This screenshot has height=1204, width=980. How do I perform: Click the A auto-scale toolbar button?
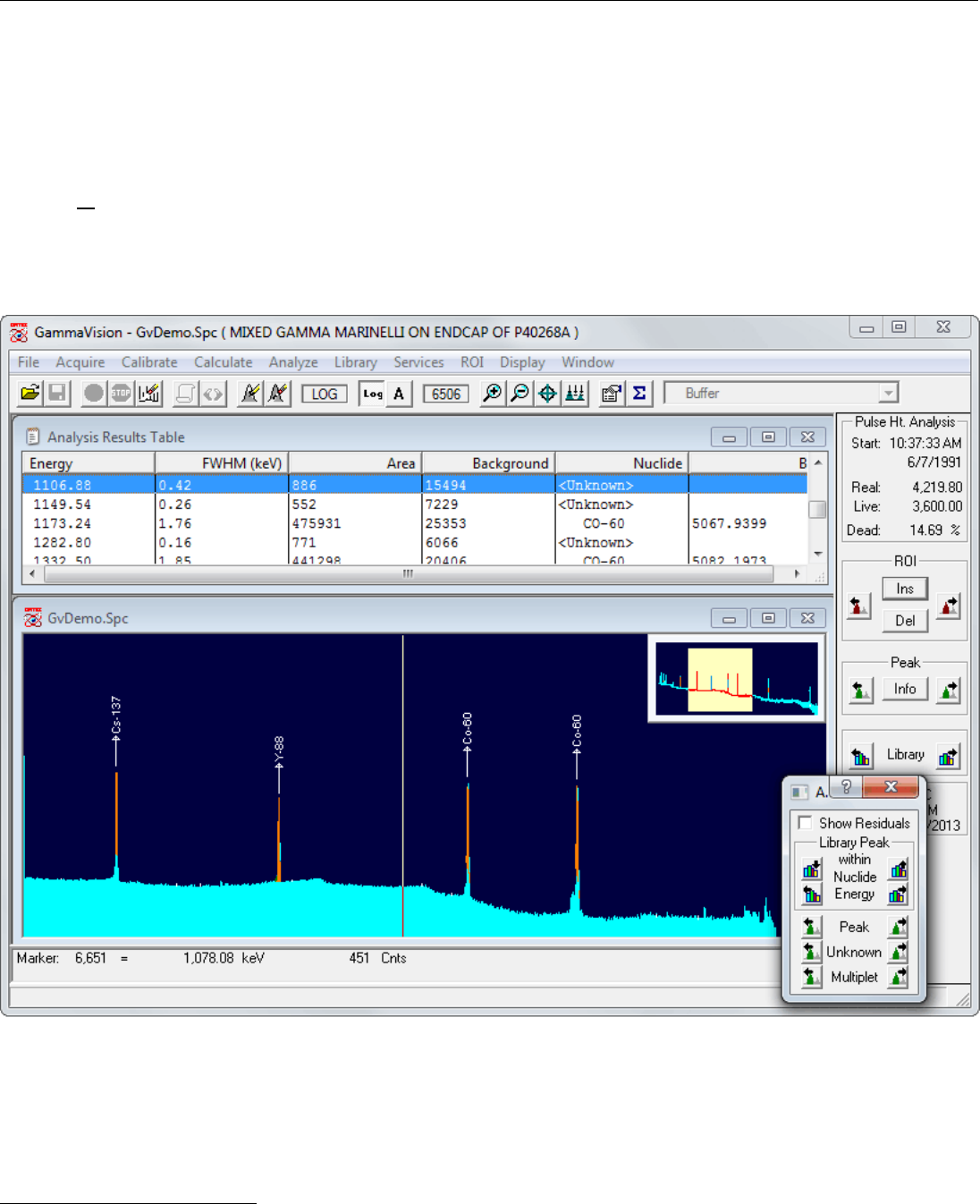point(399,394)
